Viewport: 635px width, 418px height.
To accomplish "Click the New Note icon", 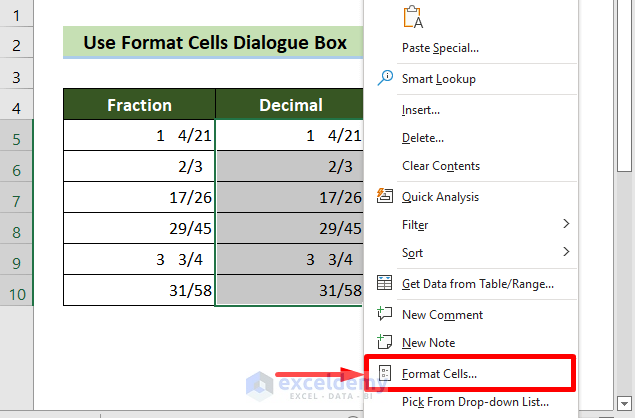I will coord(384,342).
